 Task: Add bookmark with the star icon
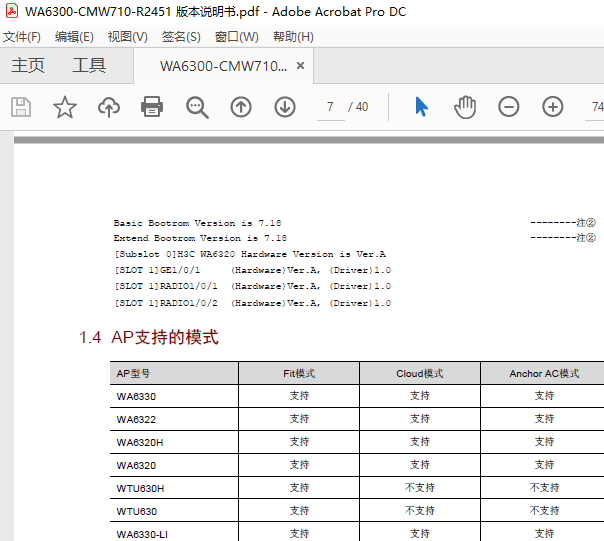(65, 107)
